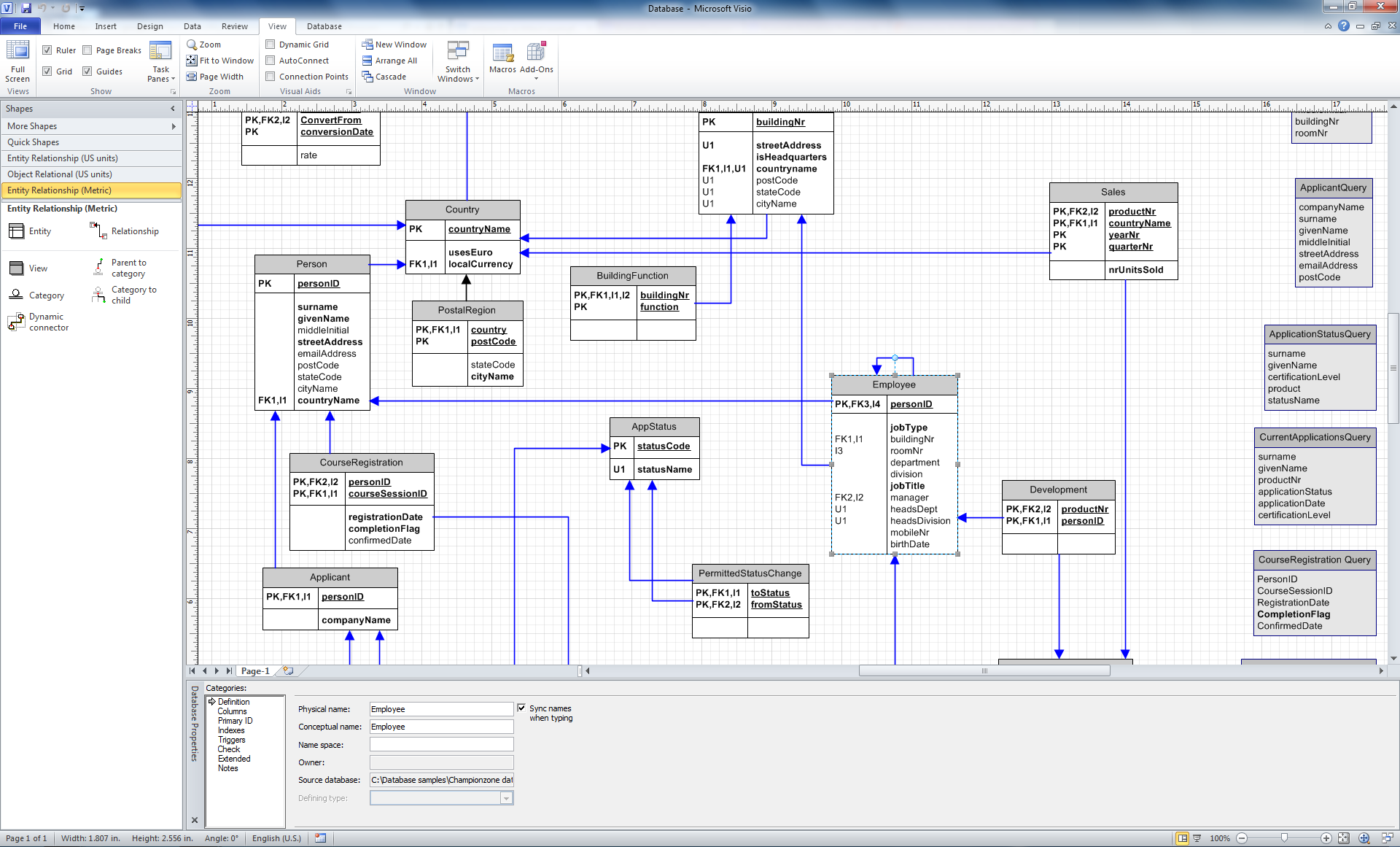This screenshot has height=847, width=1400.
Task: Open Object Relational (US units) stencil
Action: pyautogui.click(x=91, y=174)
